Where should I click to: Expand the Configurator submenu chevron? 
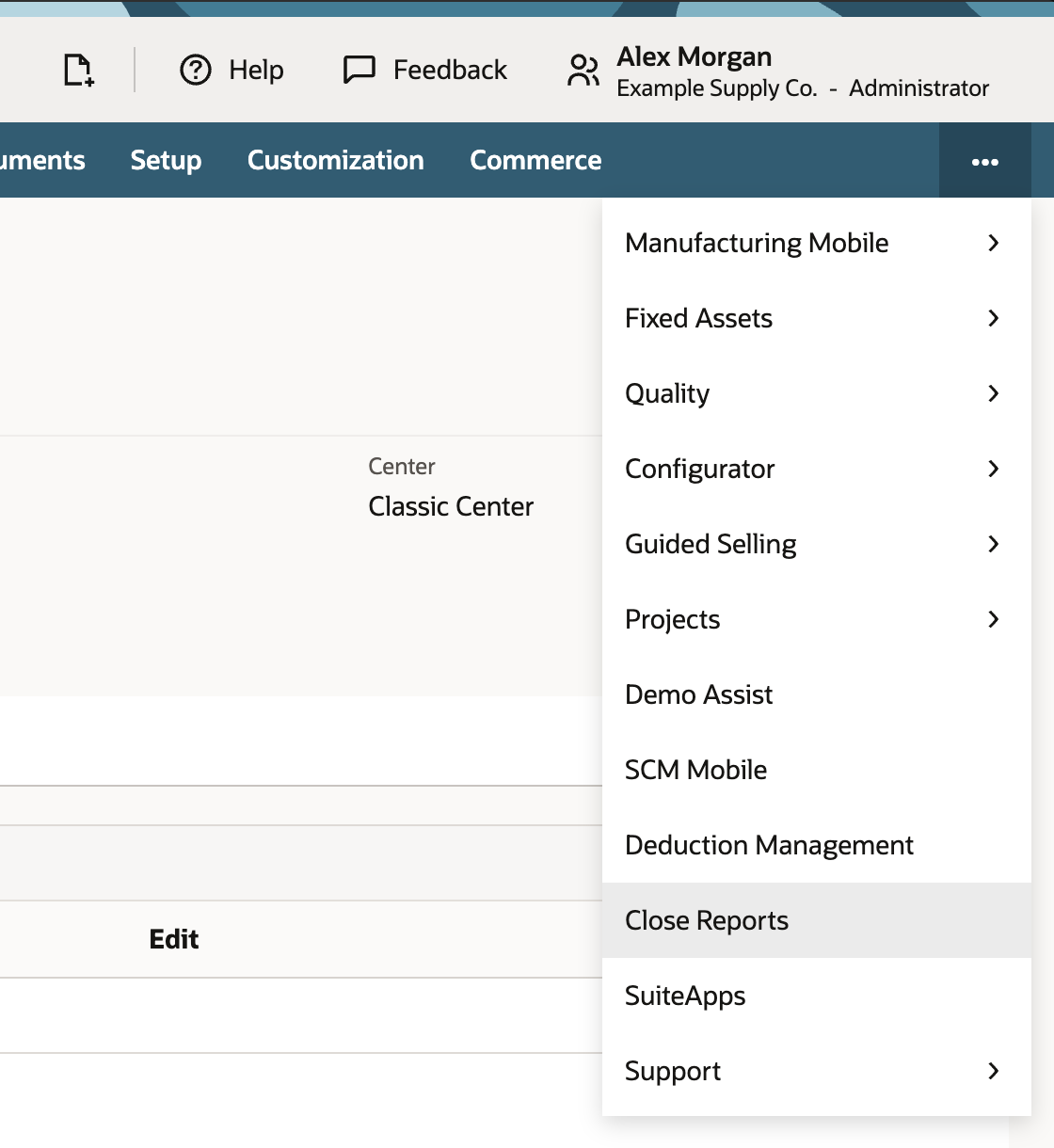click(994, 469)
